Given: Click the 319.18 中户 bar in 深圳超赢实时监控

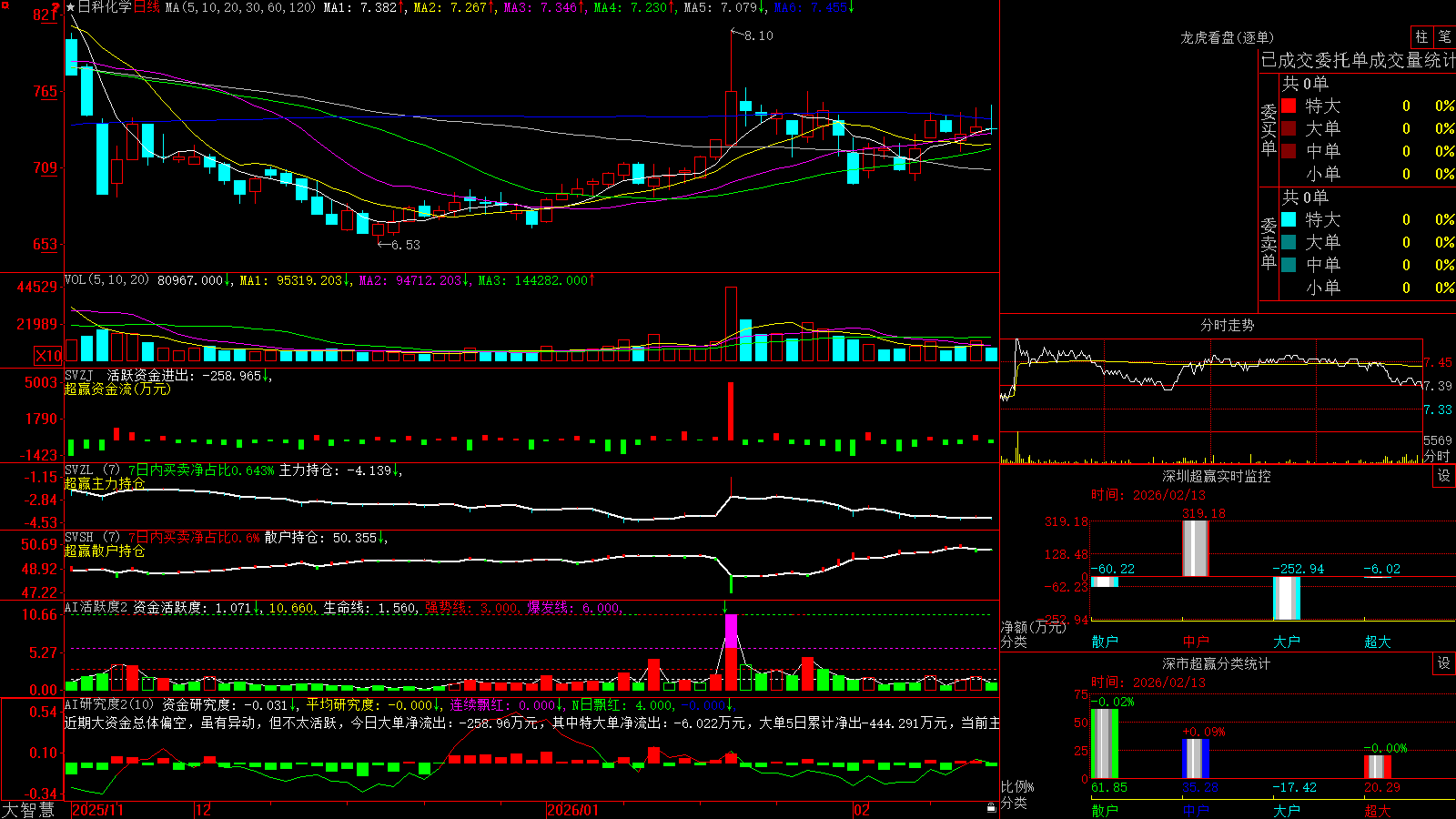Looking at the screenshot, I should (1196, 548).
